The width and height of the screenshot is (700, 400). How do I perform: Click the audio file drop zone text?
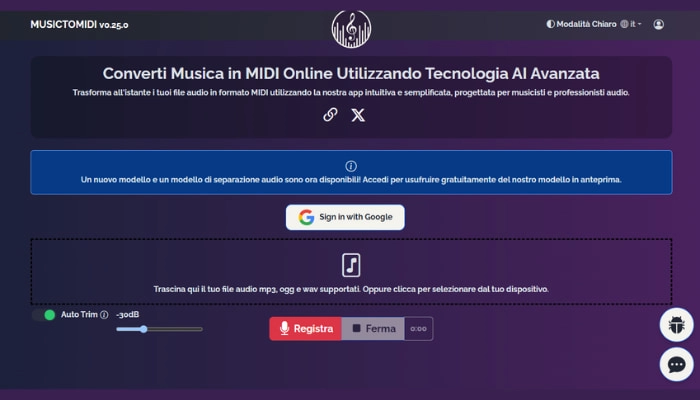click(351, 289)
